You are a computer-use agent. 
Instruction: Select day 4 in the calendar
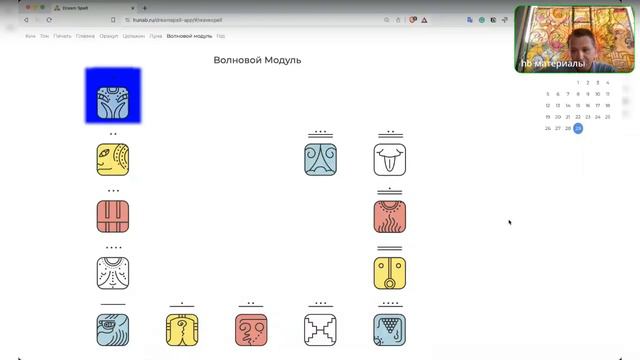click(608, 82)
